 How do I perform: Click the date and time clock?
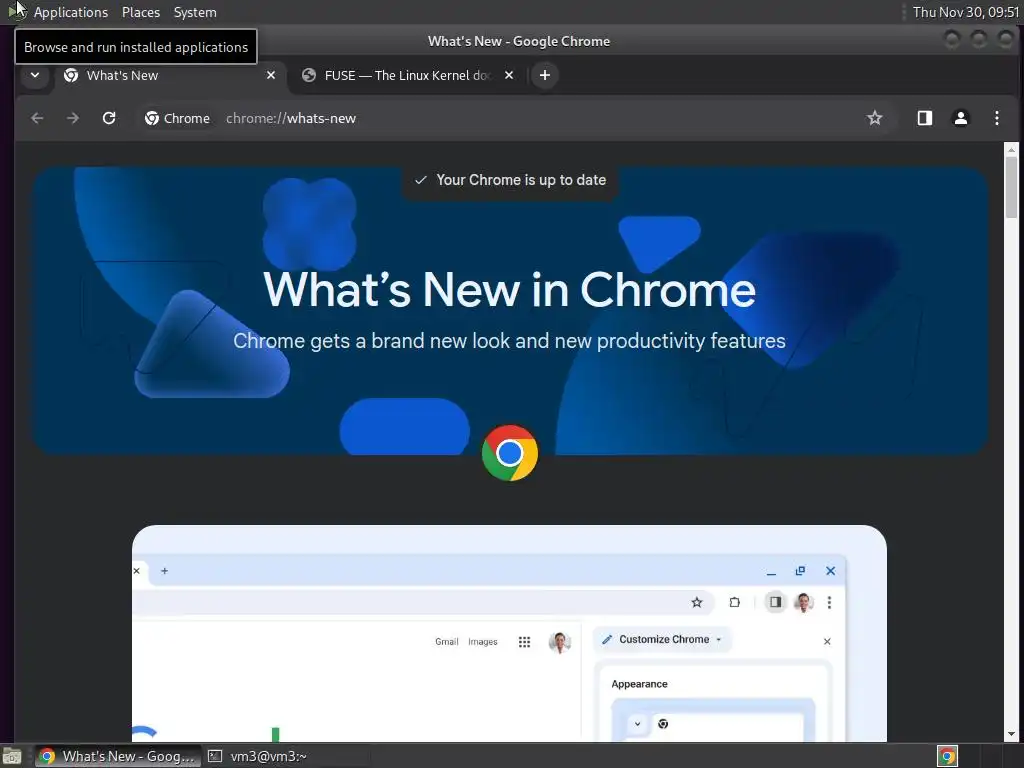tap(966, 12)
